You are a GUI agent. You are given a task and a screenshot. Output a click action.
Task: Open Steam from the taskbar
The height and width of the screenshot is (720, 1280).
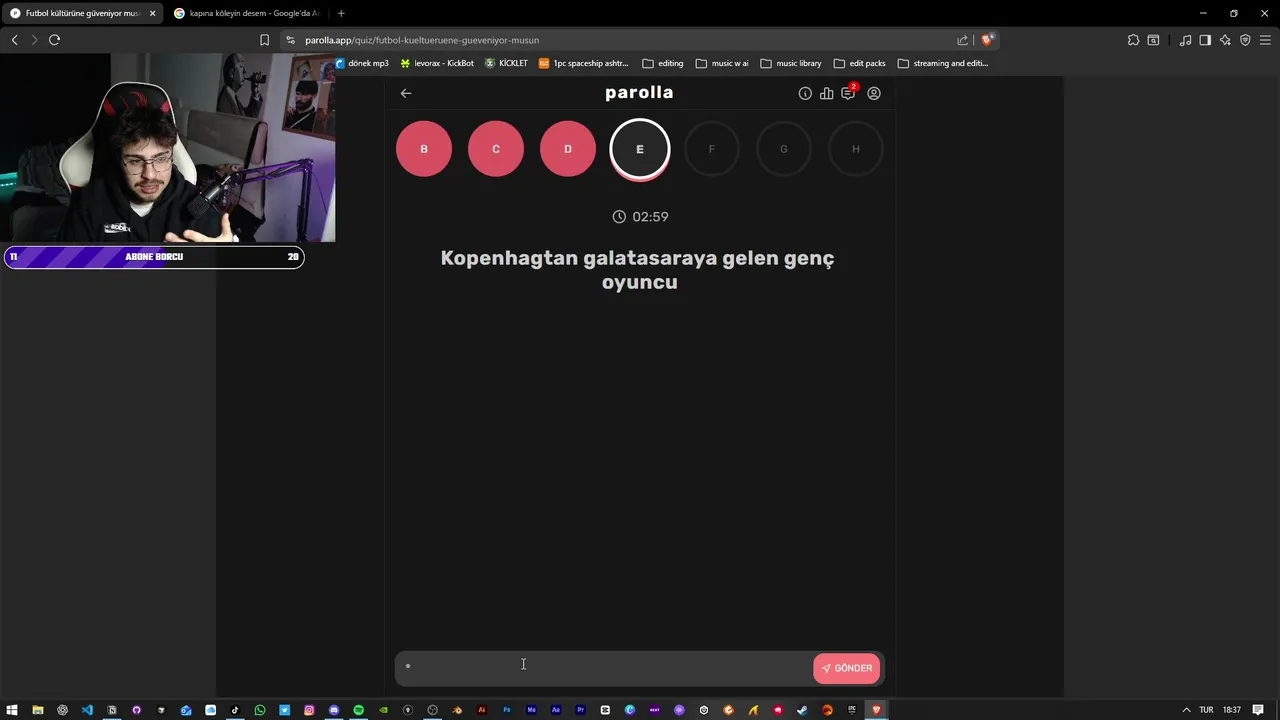coord(803,710)
